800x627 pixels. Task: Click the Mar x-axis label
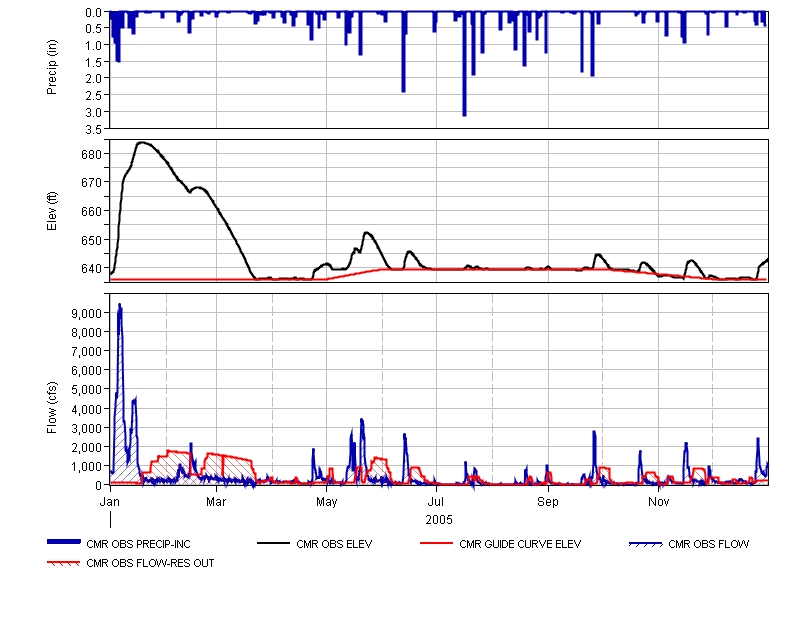tap(216, 501)
